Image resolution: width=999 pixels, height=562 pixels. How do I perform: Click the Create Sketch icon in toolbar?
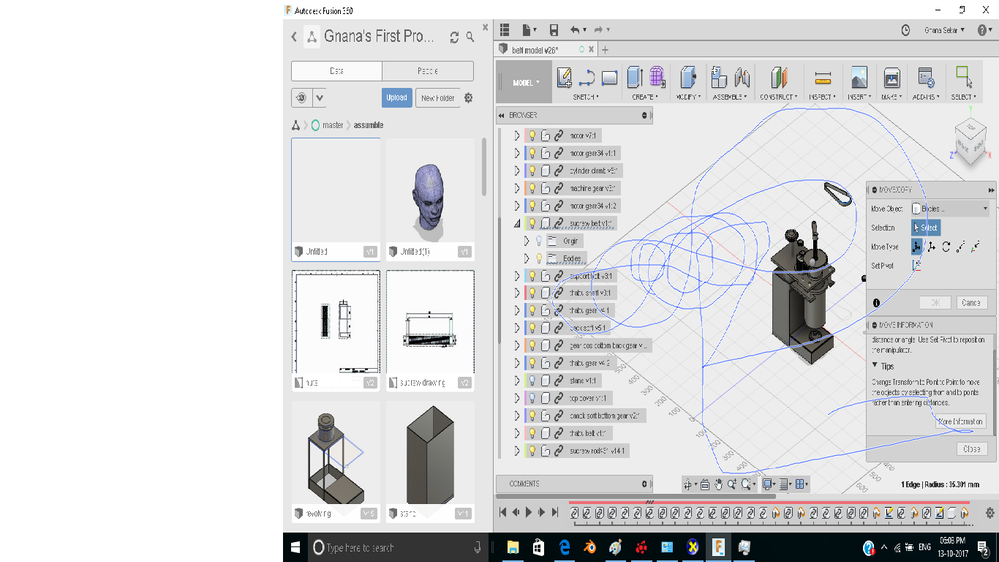(564, 78)
